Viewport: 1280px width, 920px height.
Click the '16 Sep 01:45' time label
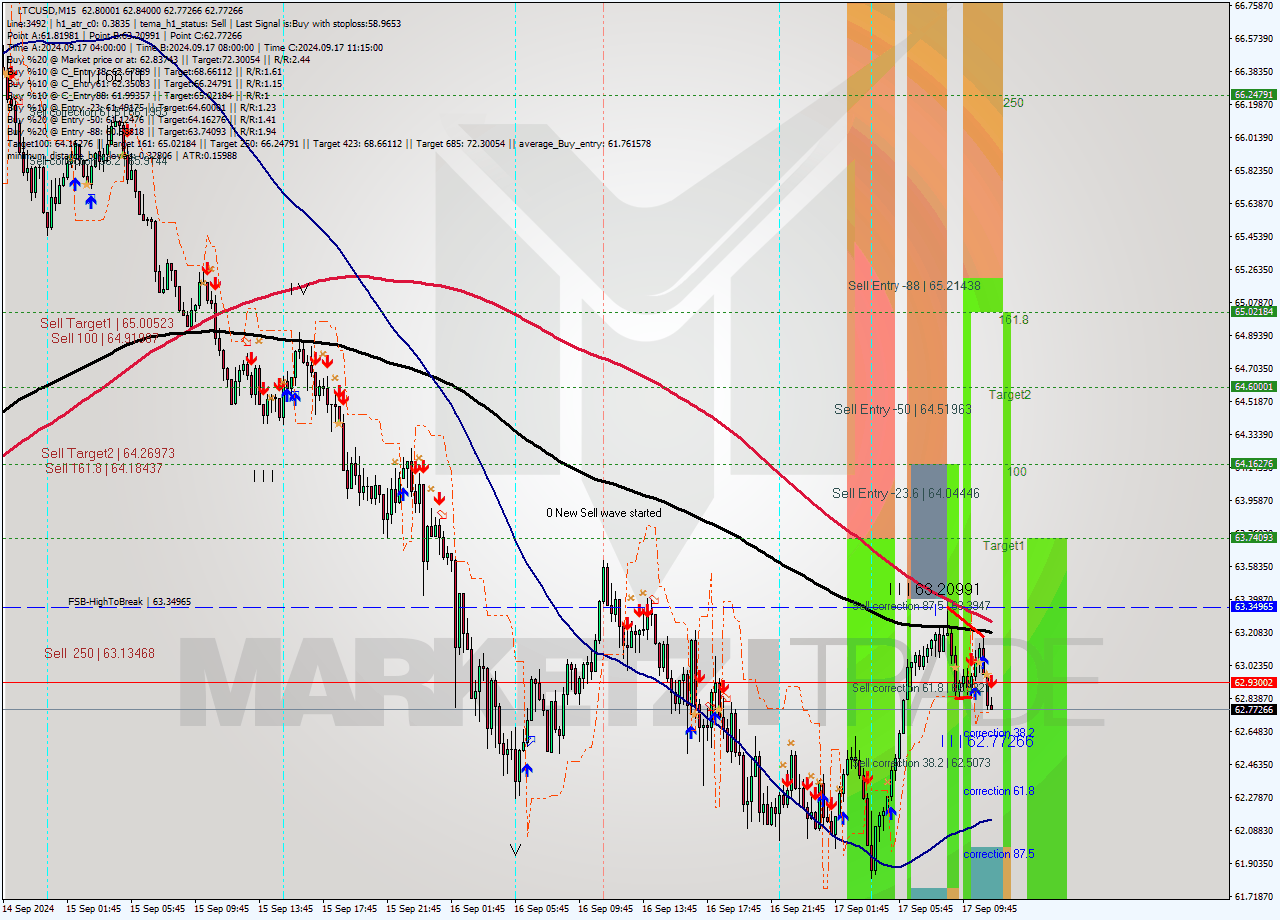477,909
